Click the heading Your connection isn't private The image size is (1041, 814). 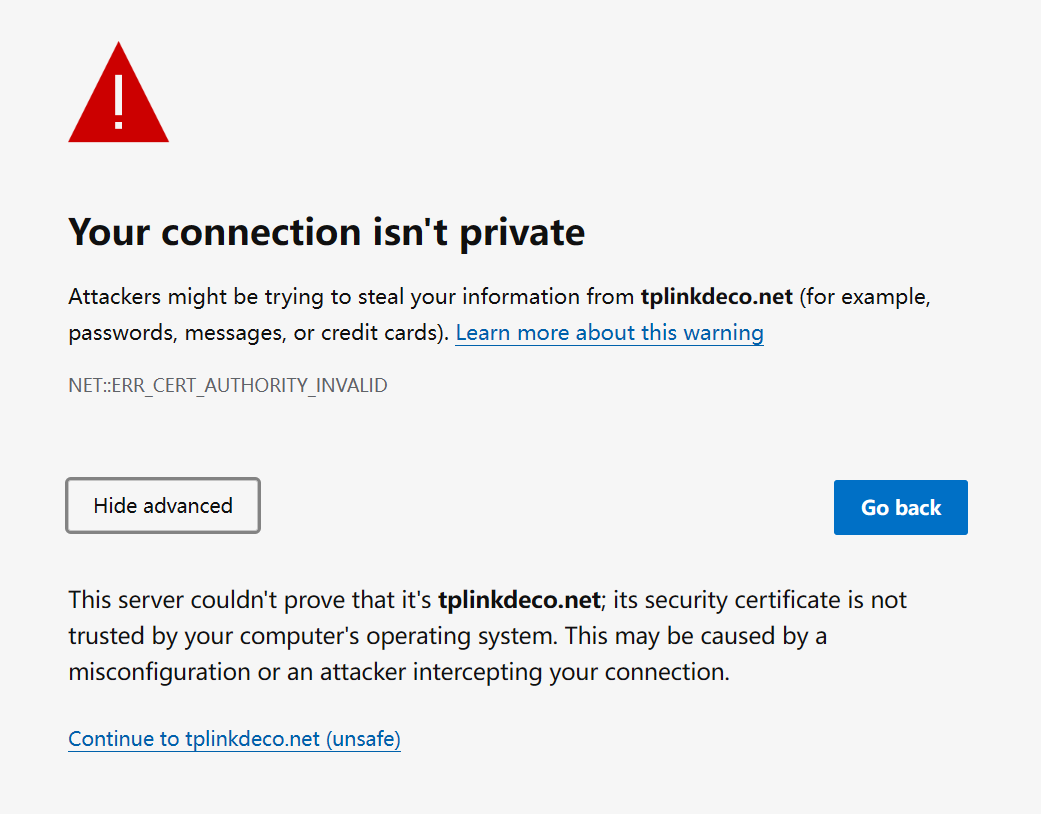point(326,231)
